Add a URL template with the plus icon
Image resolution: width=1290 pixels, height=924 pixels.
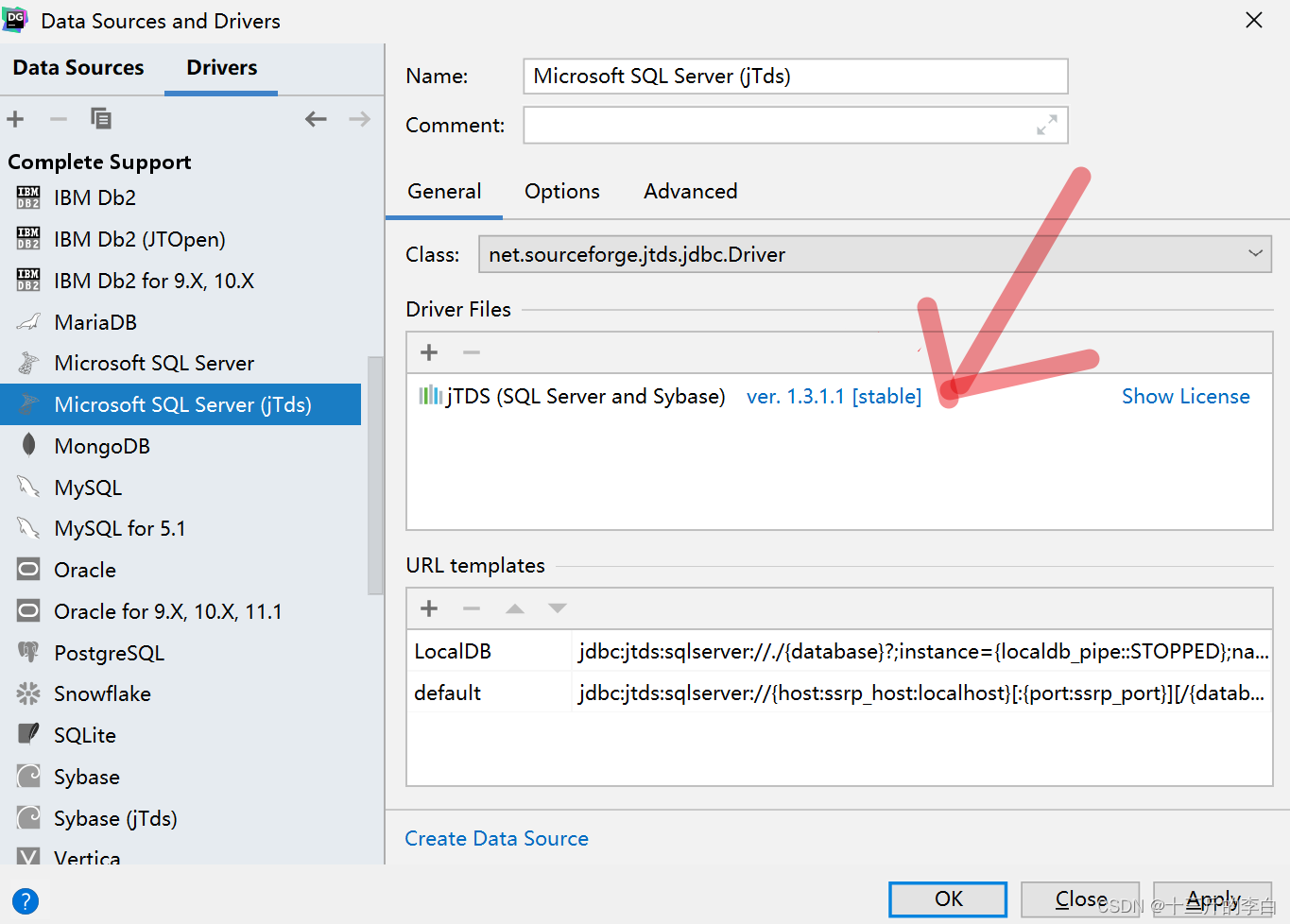tap(429, 608)
